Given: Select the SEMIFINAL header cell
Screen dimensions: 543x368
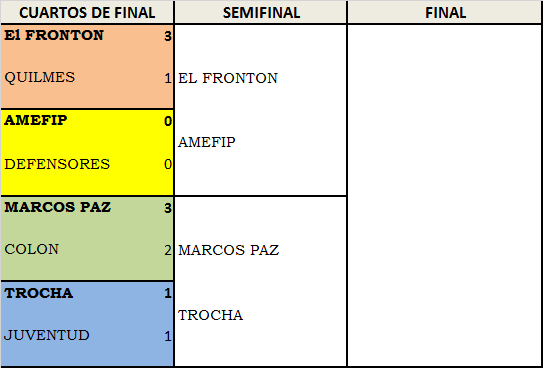Looking at the screenshot, I should [261, 13].
